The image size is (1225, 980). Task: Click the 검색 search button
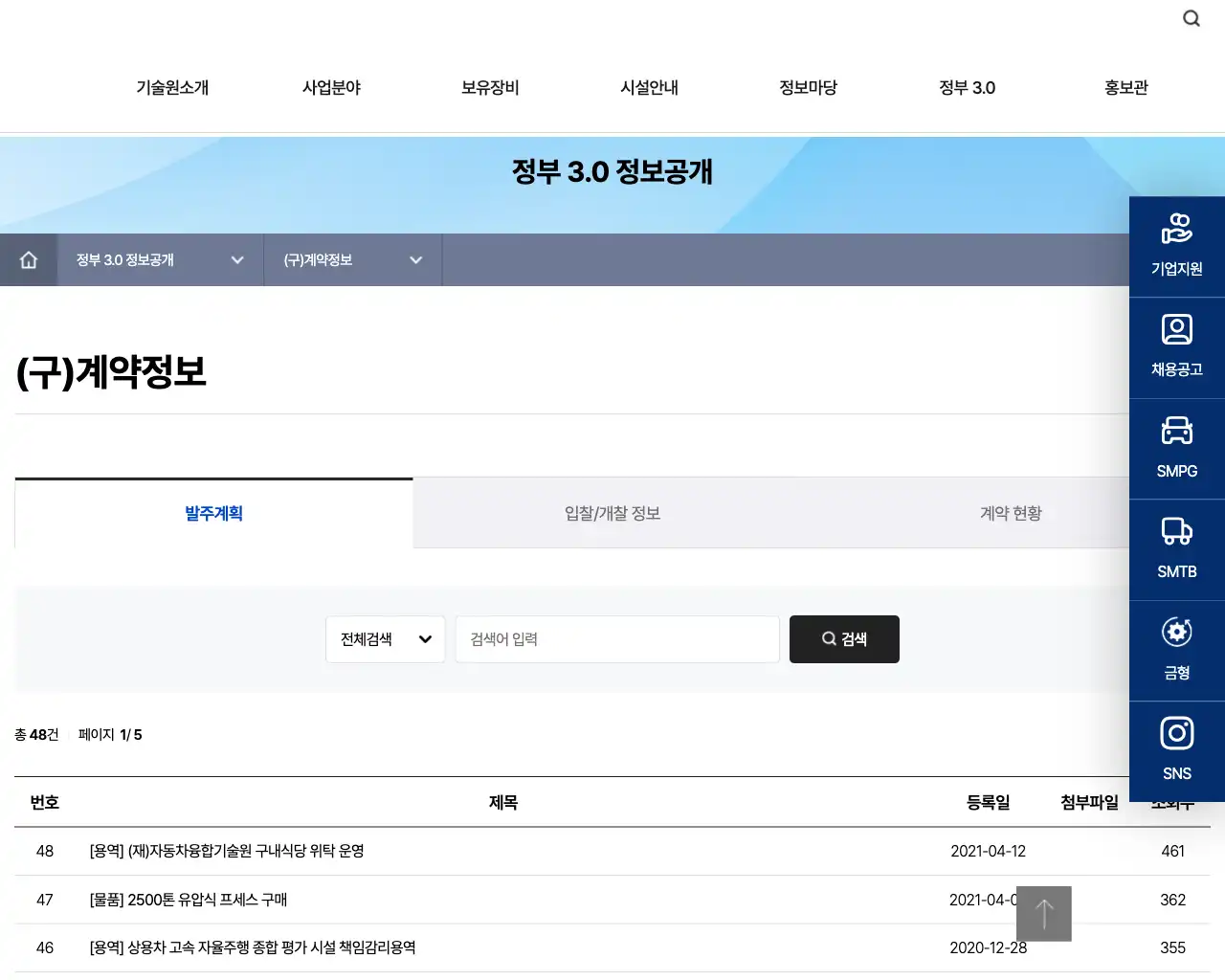(x=844, y=639)
